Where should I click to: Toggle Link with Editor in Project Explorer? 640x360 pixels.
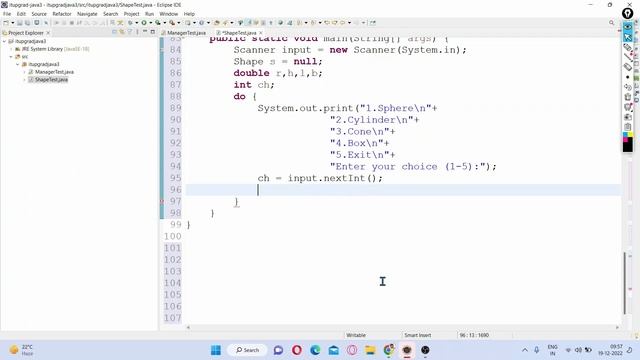click(122, 32)
